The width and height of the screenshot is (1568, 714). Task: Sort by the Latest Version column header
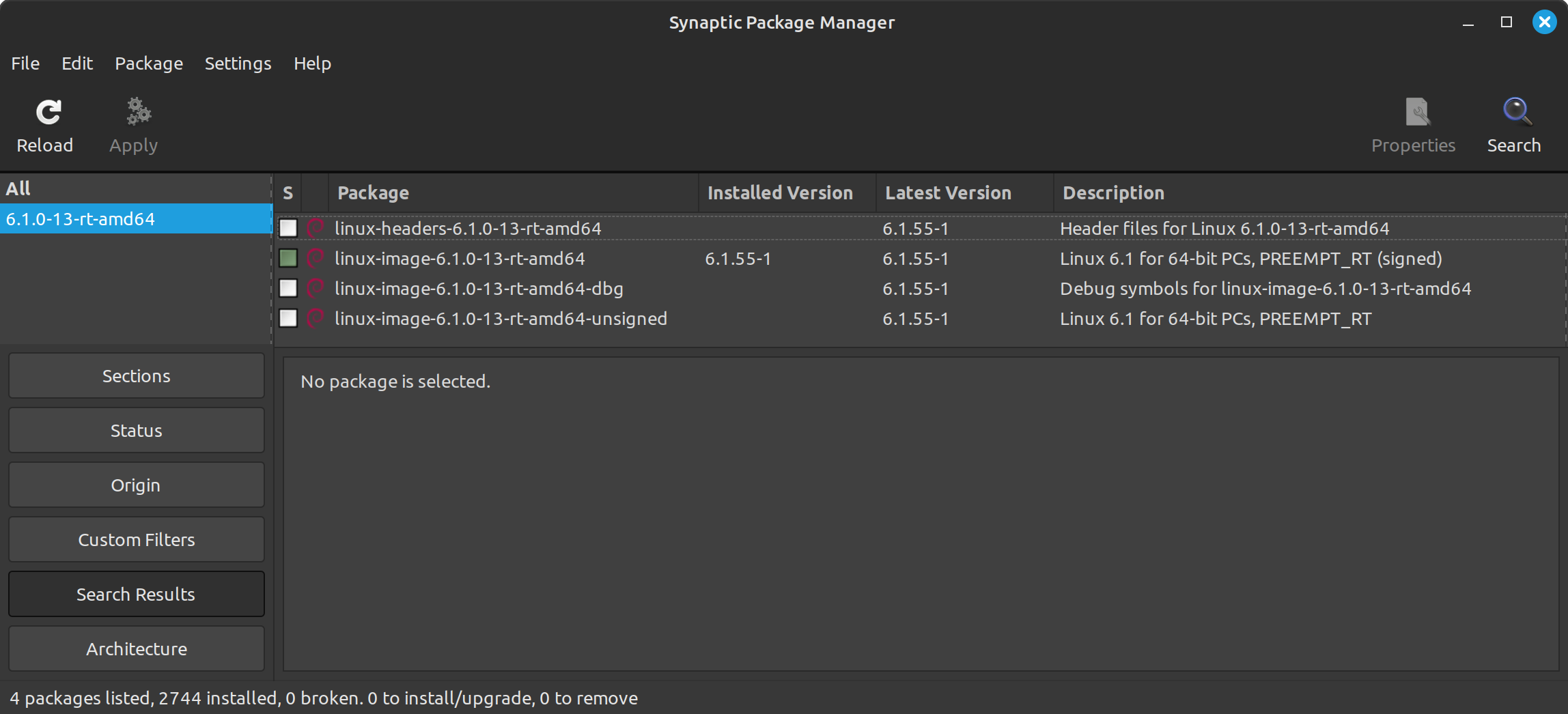[x=965, y=193]
